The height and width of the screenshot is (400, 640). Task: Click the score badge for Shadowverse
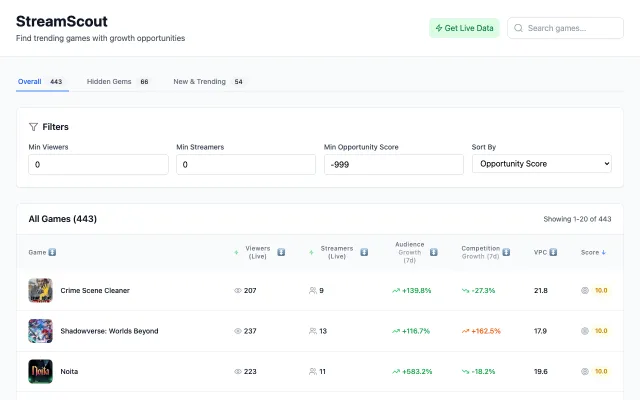tap(601, 331)
